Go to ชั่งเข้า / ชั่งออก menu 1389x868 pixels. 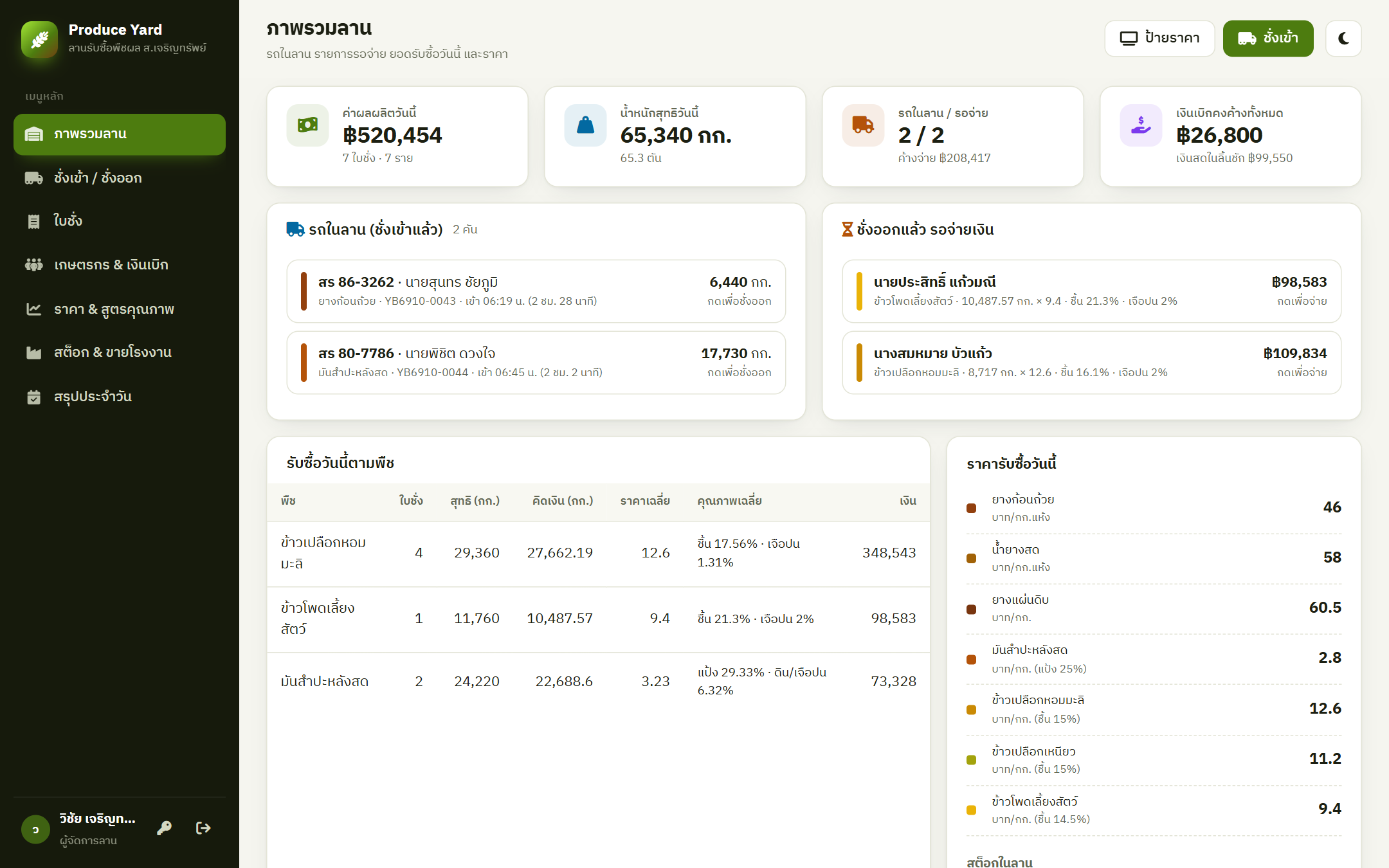pyautogui.click(x=120, y=178)
